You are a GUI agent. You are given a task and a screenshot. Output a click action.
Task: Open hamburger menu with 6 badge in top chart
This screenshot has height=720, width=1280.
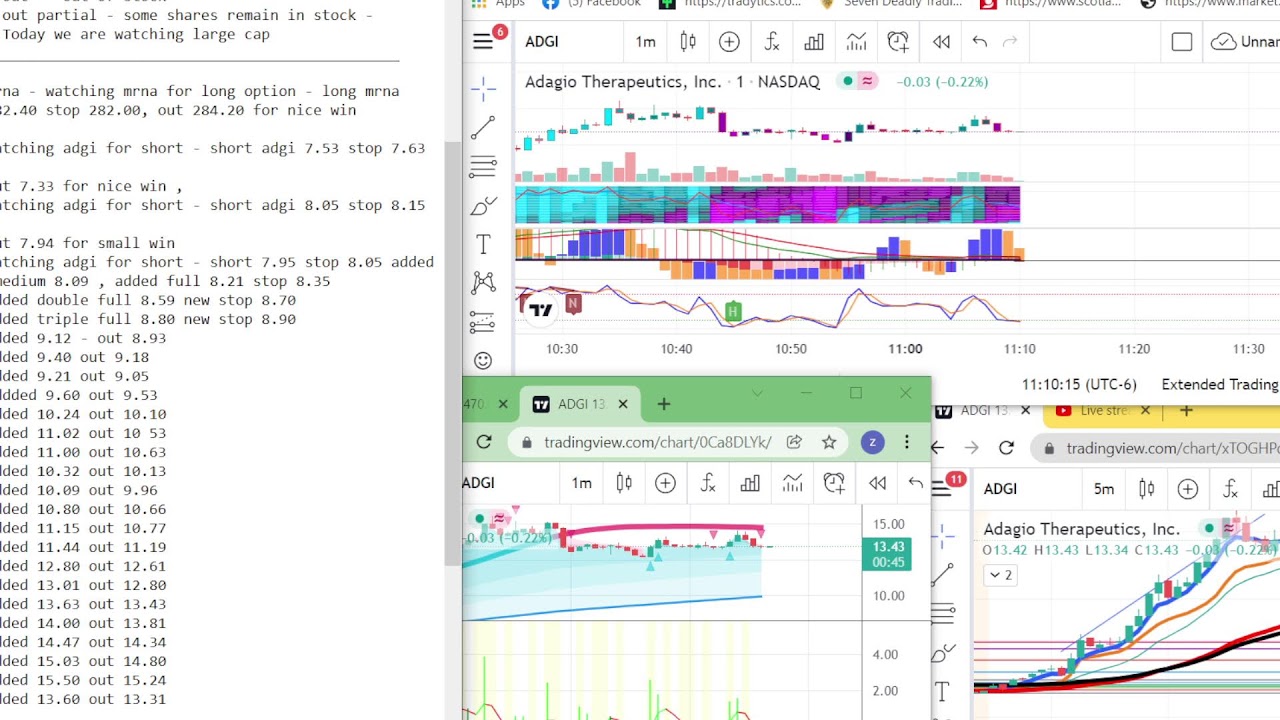[483, 41]
